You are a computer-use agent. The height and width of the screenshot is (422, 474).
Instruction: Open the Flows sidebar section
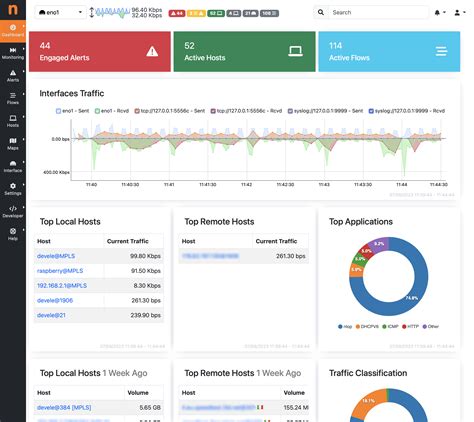click(x=13, y=99)
